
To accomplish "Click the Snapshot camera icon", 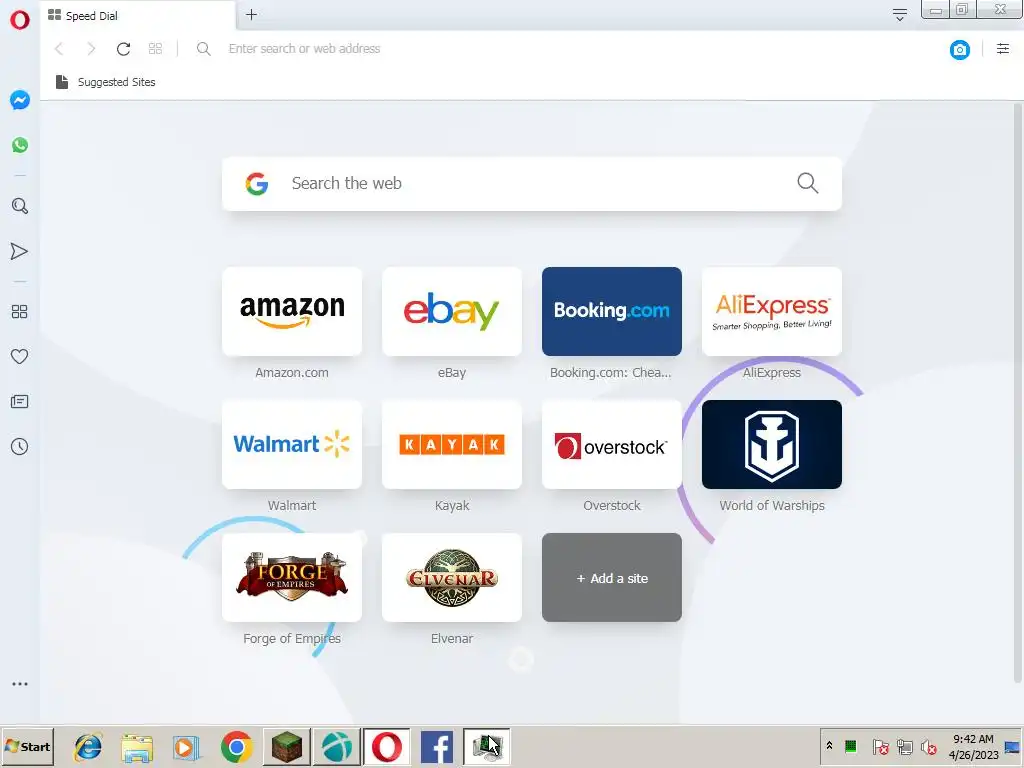I will pyautogui.click(x=959, y=50).
